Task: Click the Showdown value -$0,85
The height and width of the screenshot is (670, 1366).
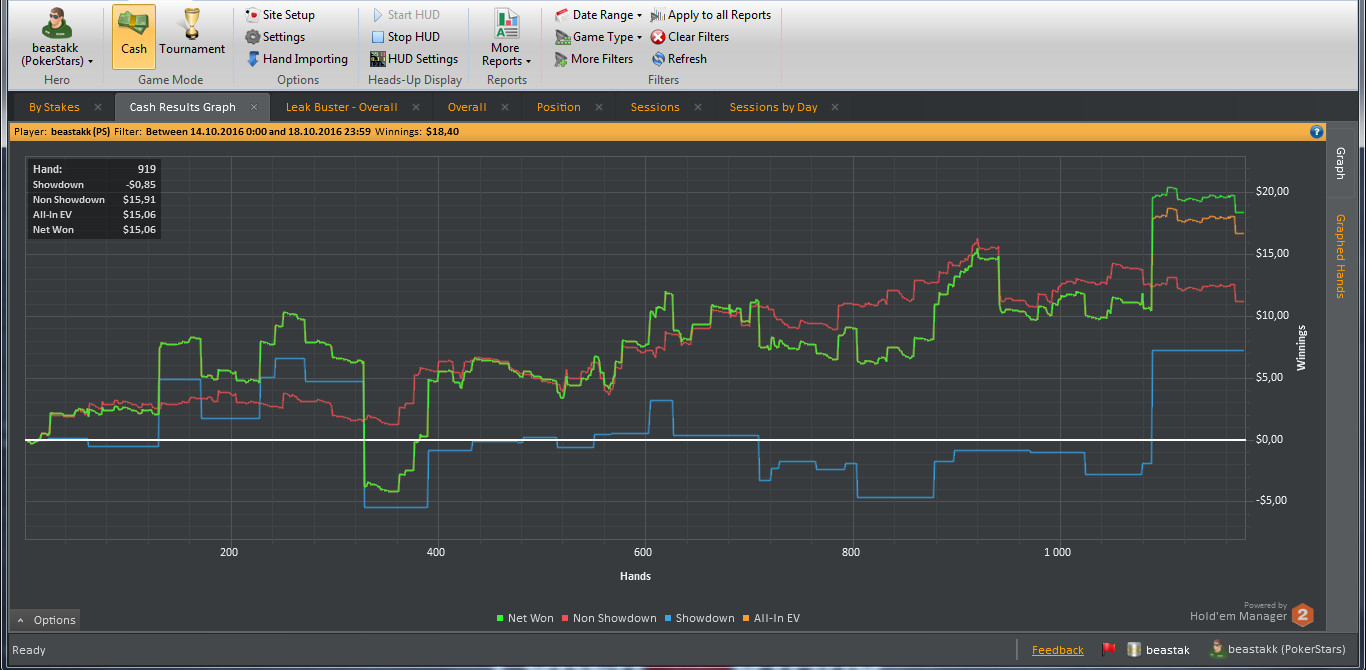Action: [140, 185]
